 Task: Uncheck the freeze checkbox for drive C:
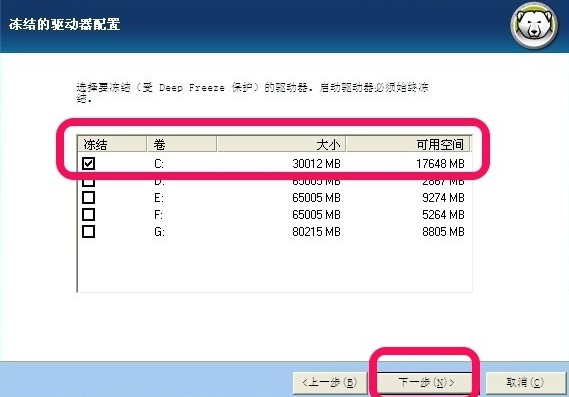click(89, 163)
